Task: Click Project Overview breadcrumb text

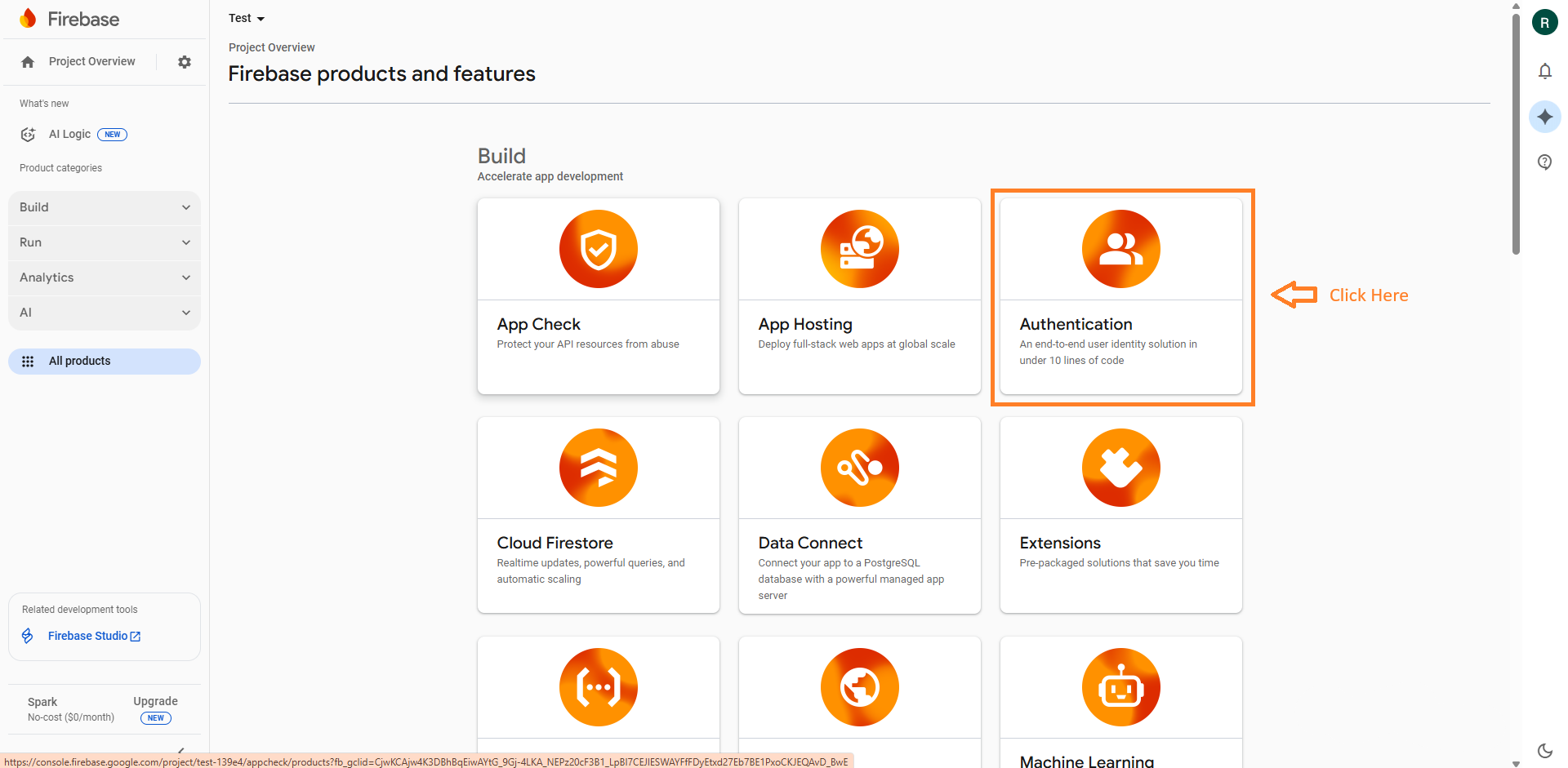Action: [271, 47]
